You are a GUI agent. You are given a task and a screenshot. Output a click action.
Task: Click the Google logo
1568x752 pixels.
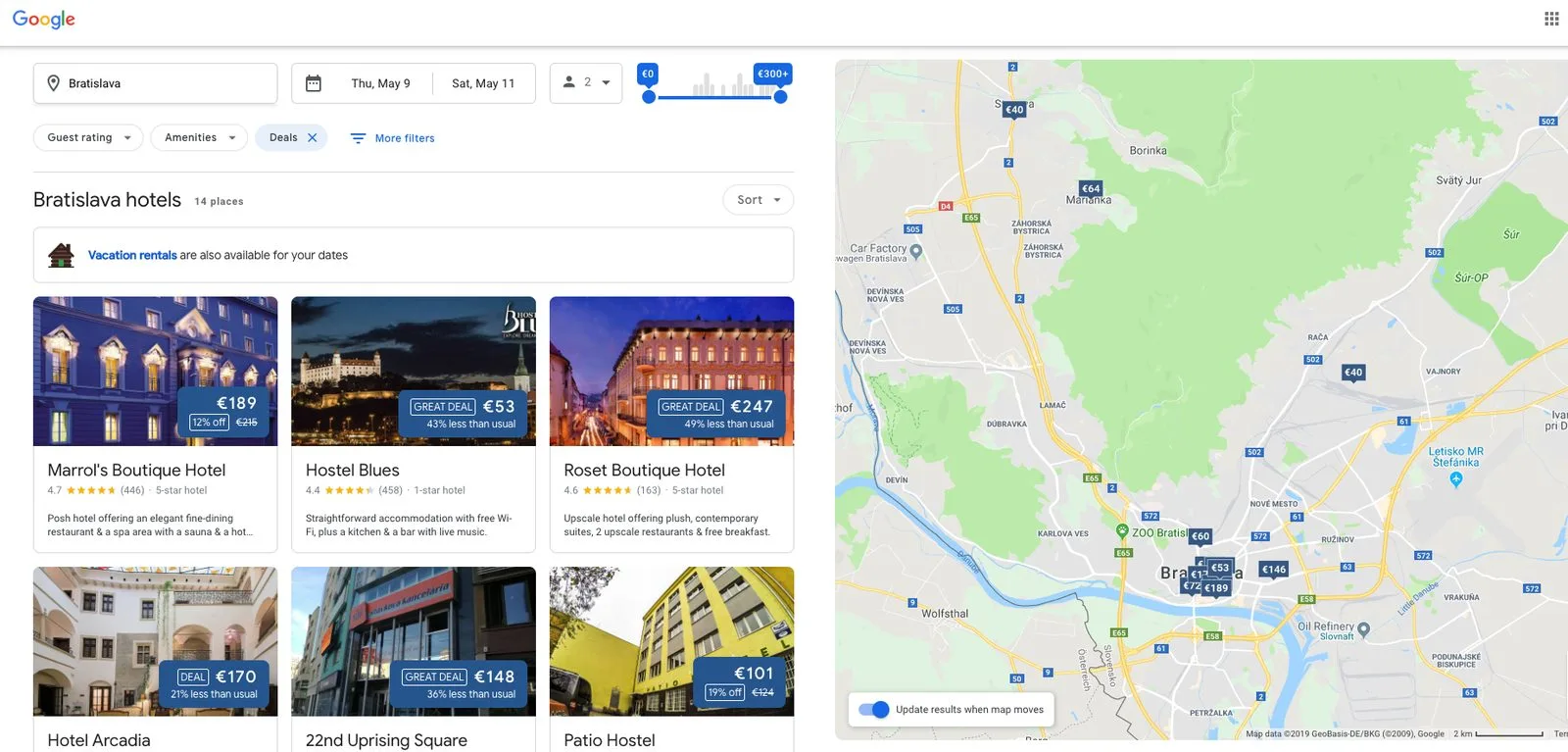[x=44, y=20]
